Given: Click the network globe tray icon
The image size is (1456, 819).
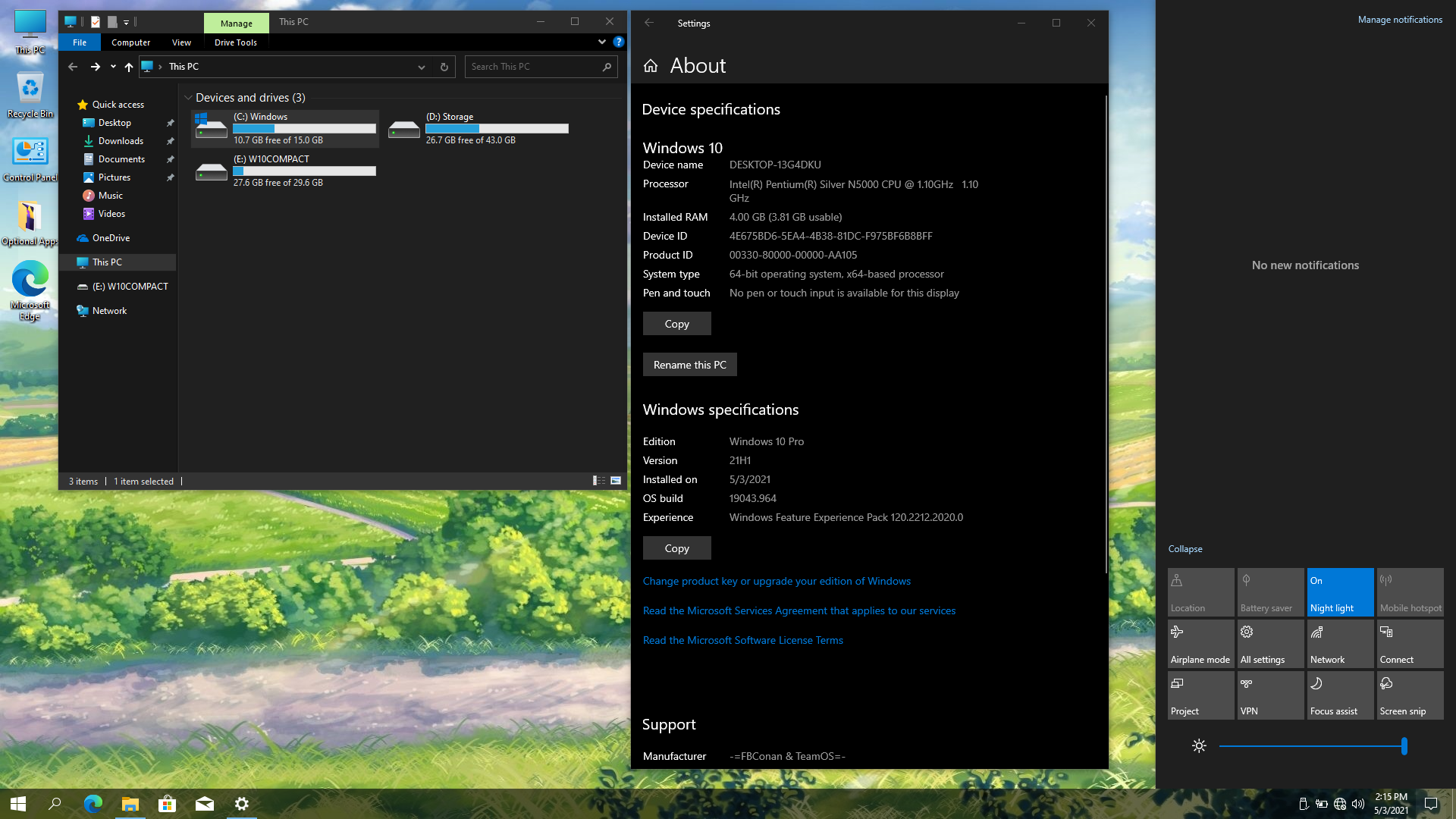Looking at the screenshot, I should 1340,804.
